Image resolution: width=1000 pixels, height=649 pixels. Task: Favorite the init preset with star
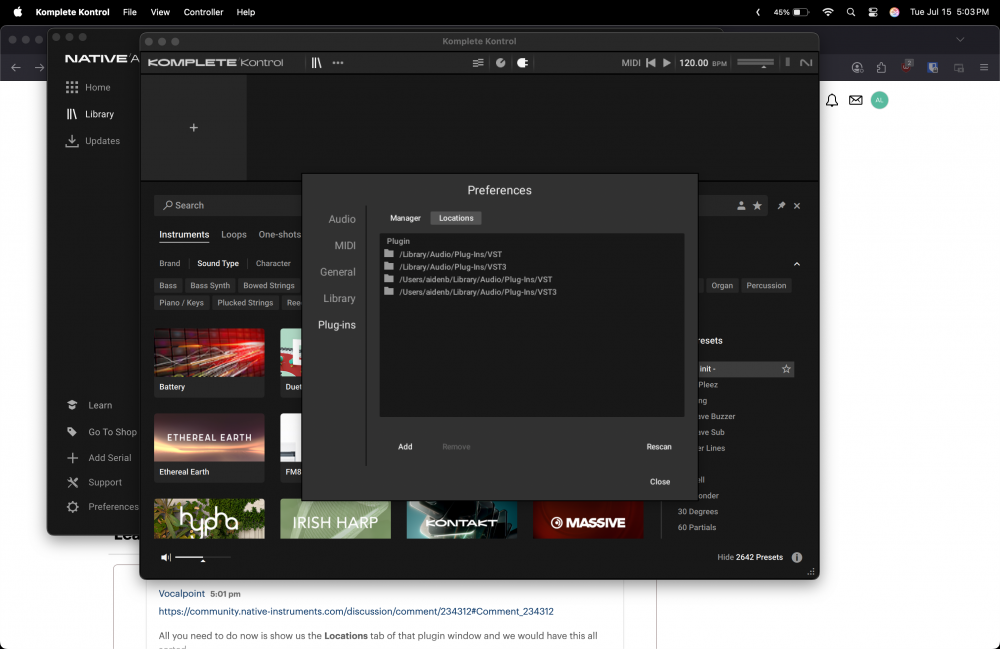point(786,369)
